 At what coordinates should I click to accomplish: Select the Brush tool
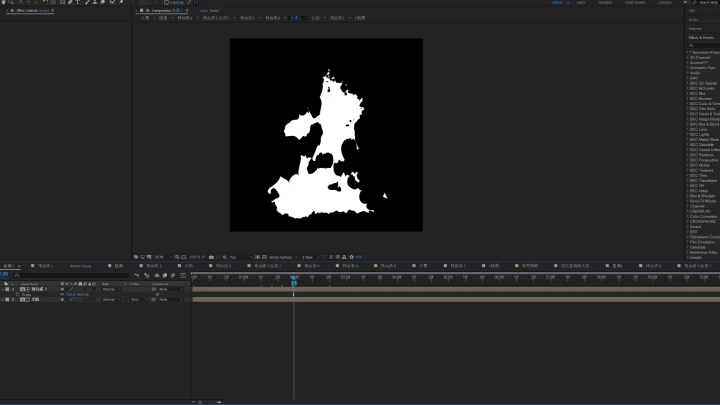[87, 2]
